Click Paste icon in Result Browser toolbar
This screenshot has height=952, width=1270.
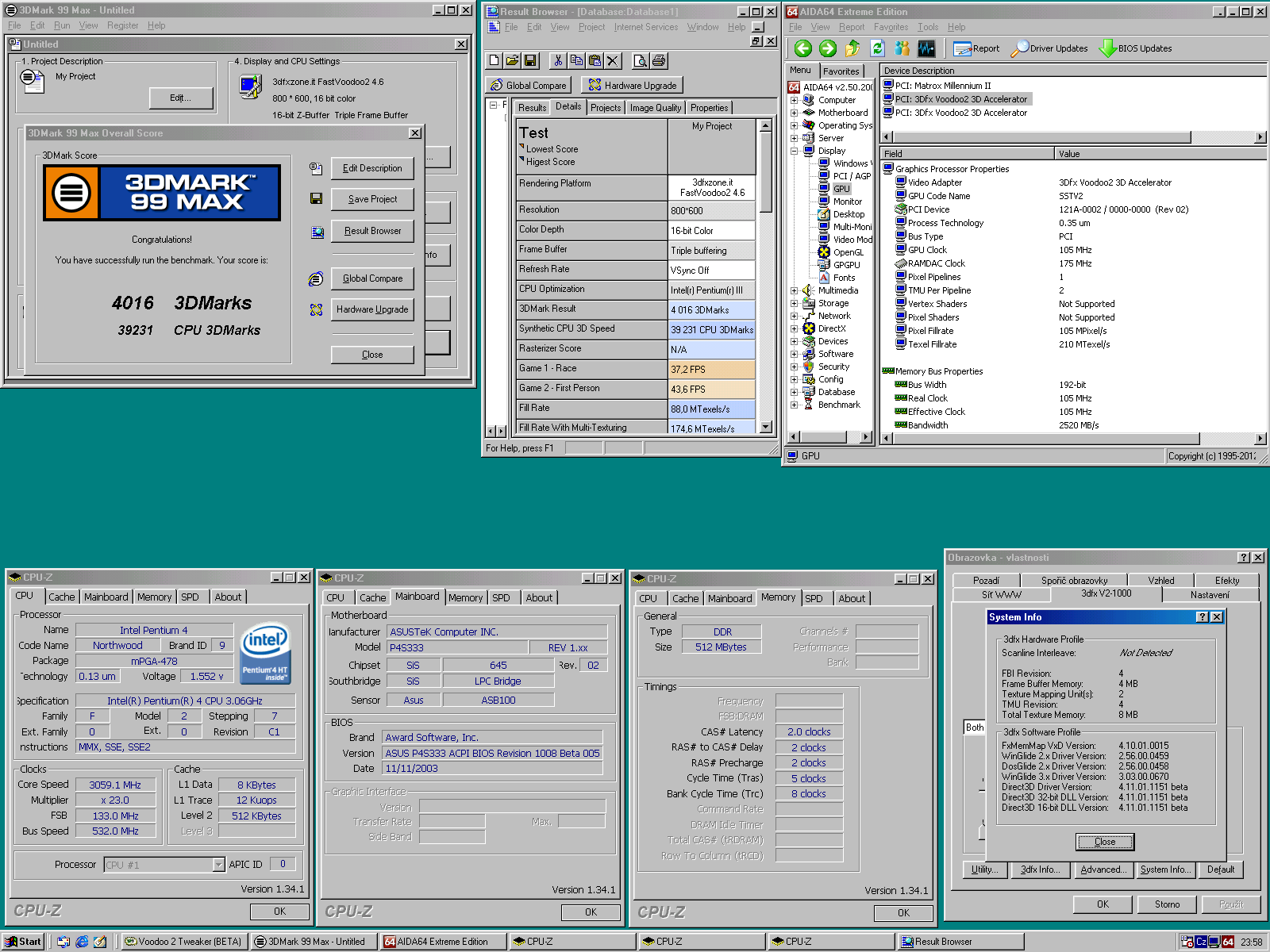595,60
